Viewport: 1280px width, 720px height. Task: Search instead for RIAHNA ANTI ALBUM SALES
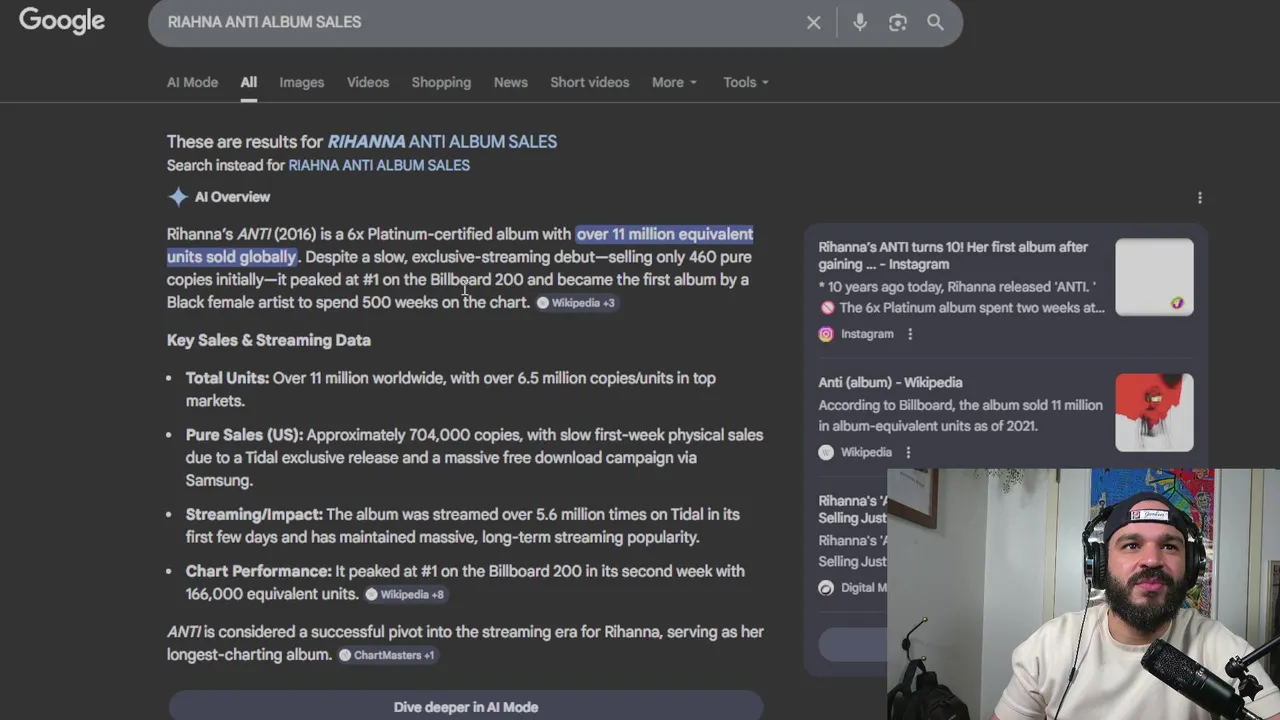(379, 165)
